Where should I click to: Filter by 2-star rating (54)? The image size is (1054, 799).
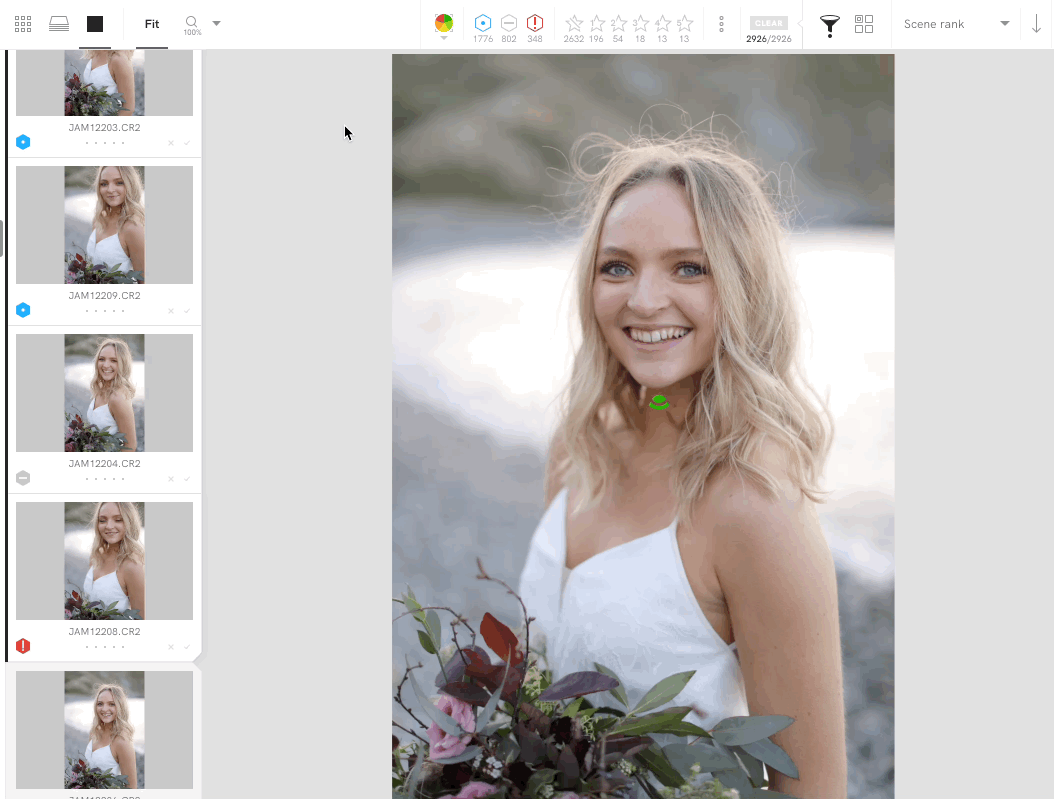point(618,24)
